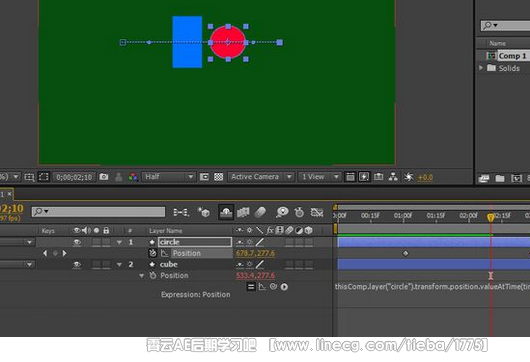Toggle stopwatch on cube Position property
530x362 pixels.
(153, 275)
